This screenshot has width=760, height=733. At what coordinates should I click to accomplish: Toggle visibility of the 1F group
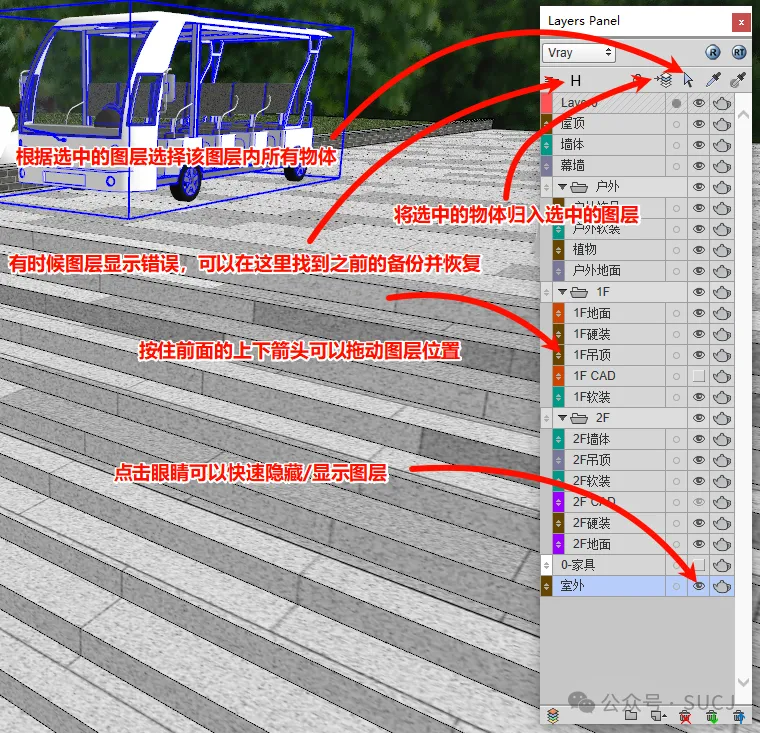pyautogui.click(x=698, y=292)
